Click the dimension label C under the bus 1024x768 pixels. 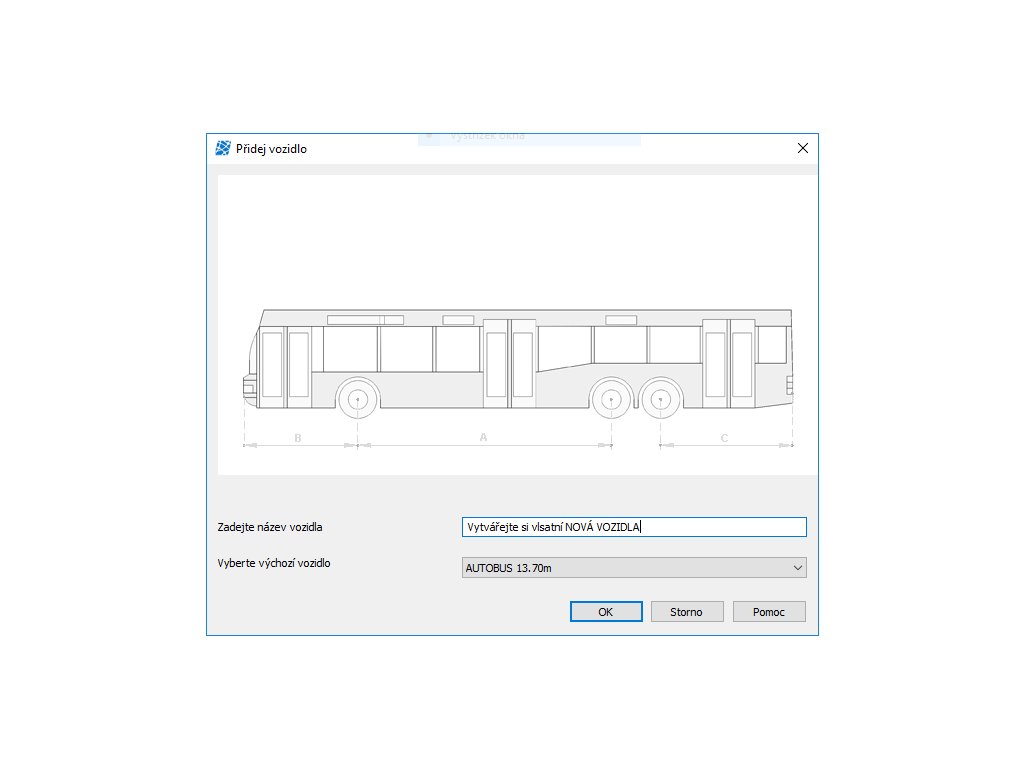pyautogui.click(x=724, y=438)
